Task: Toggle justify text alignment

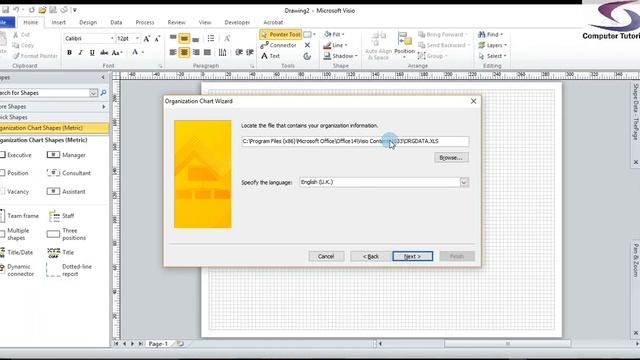Action: [207, 52]
